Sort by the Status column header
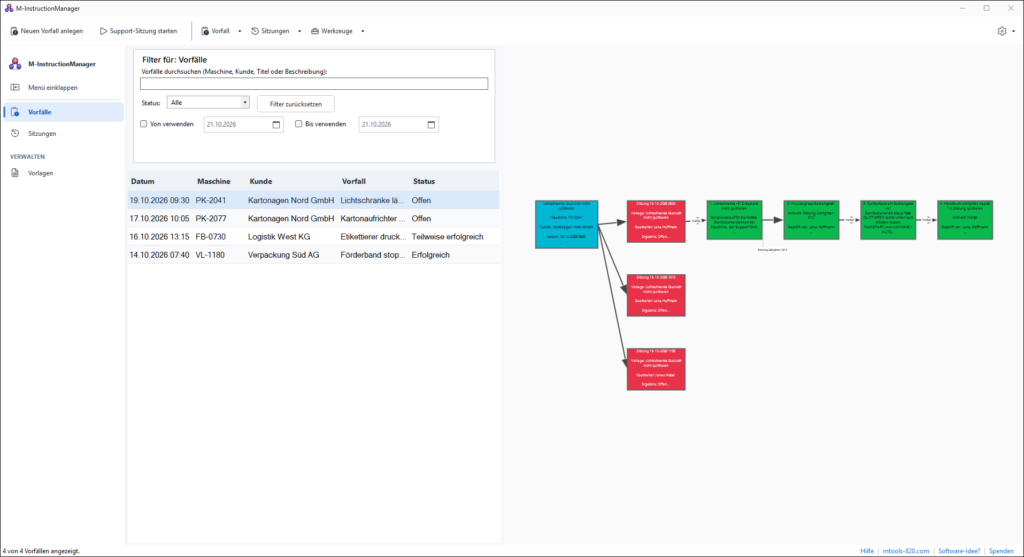This screenshot has width=1024, height=557. (454, 181)
